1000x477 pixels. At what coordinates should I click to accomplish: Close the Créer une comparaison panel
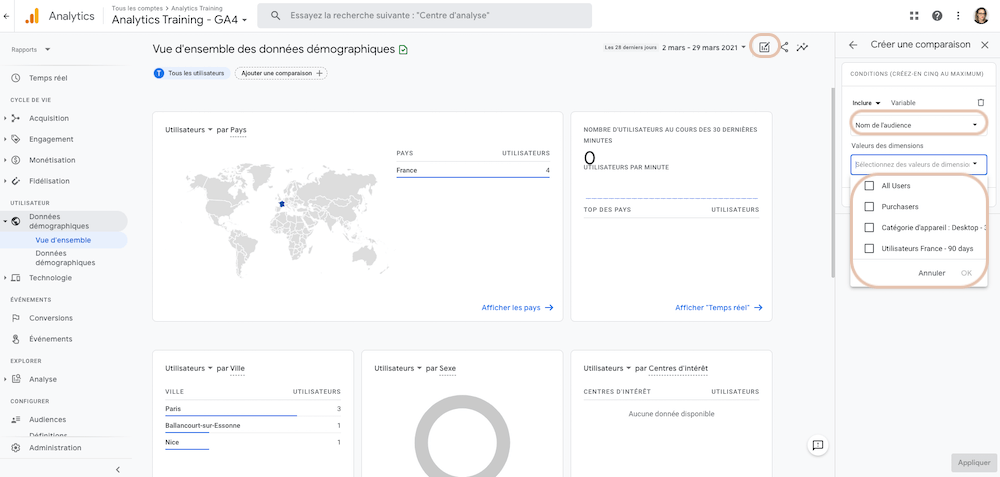(x=985, y=45)
